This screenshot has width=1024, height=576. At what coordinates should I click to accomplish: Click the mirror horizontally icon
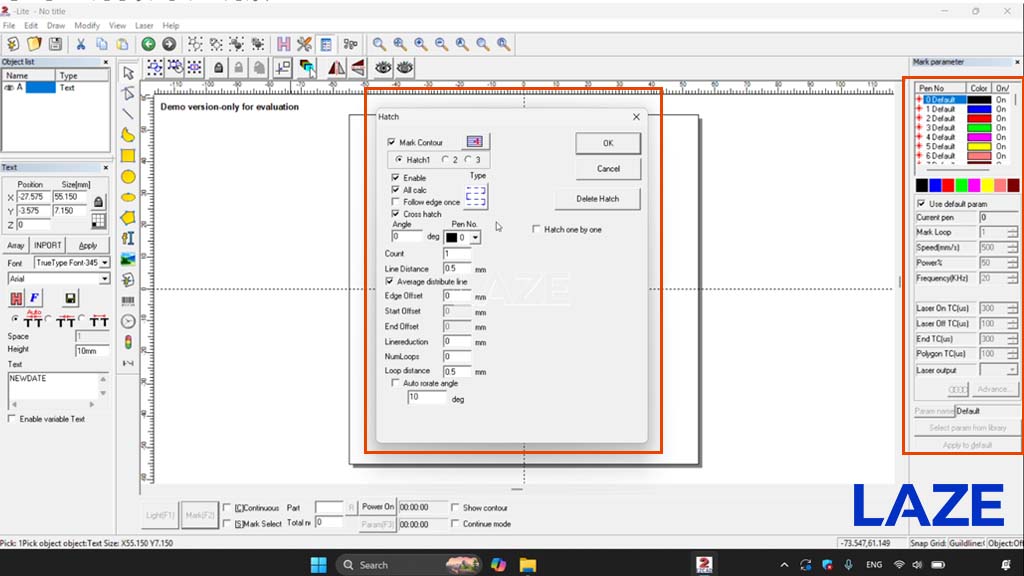[336, 67]
